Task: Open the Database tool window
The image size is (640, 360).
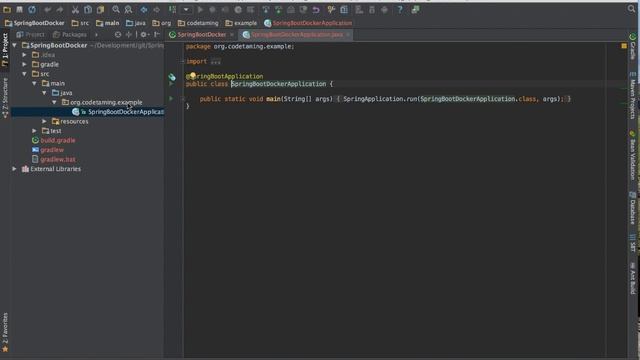Action: click(x=632, y=208)
